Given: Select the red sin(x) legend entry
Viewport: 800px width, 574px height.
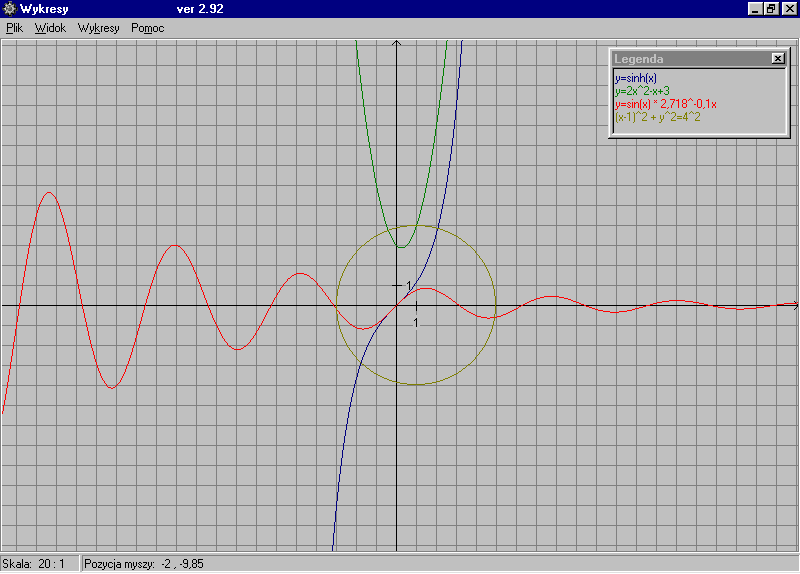Looking at the screenshot, I should (666, 104).
